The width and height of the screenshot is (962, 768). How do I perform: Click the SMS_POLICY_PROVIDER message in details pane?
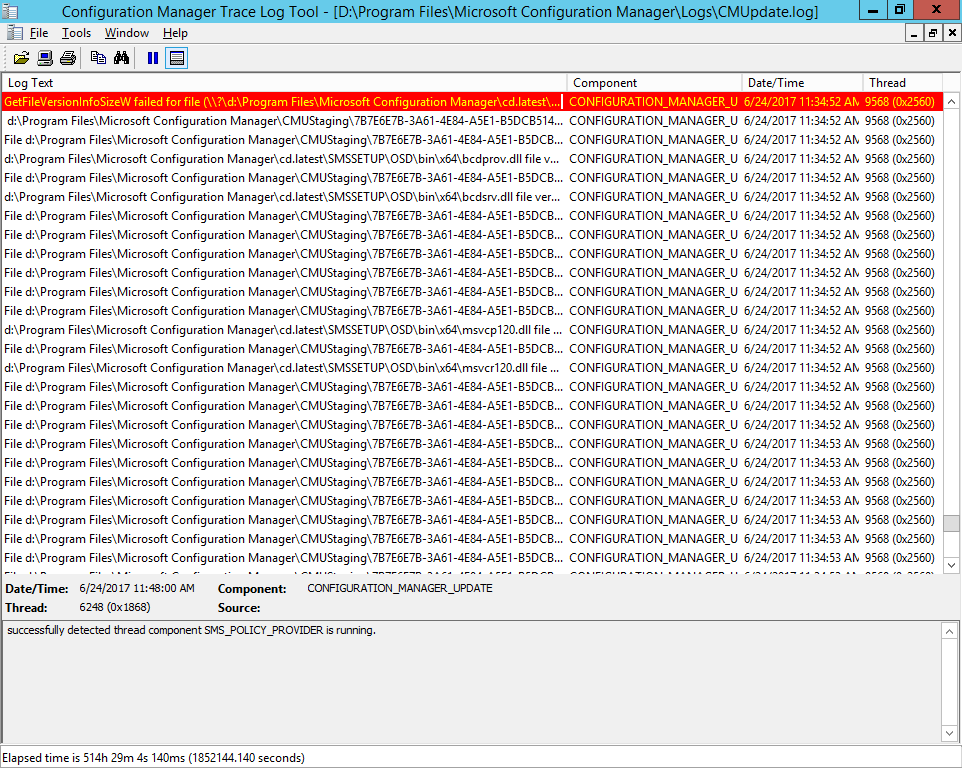[191, 630]
